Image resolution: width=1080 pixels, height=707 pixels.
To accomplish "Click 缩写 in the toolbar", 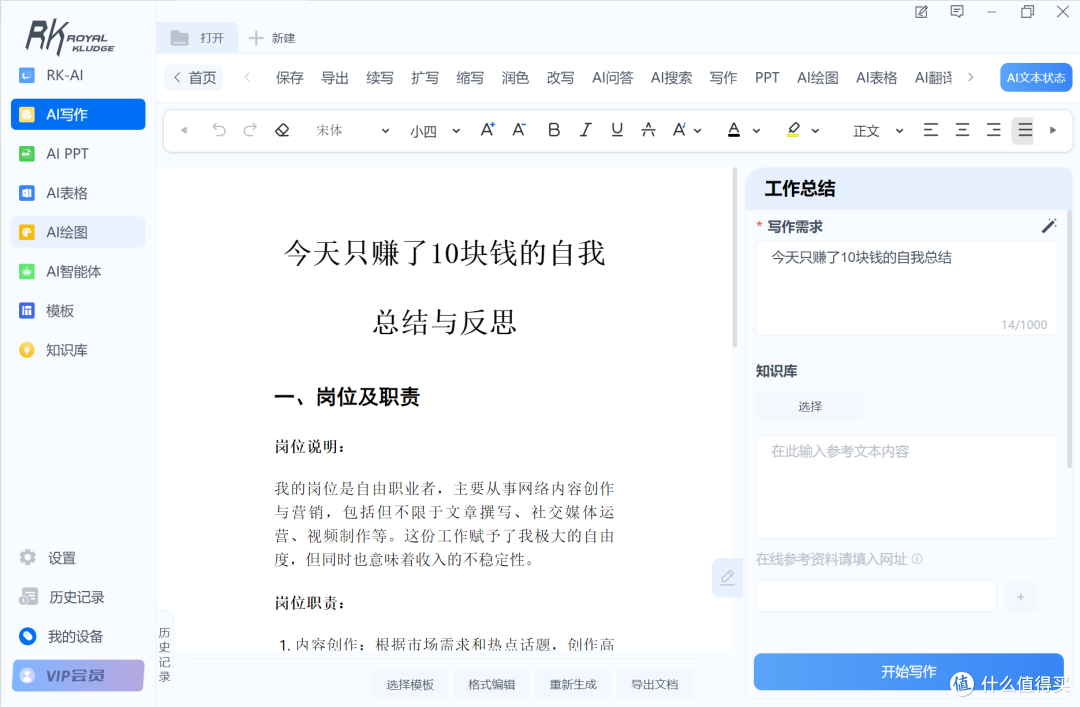I will (x=470, y=78).
